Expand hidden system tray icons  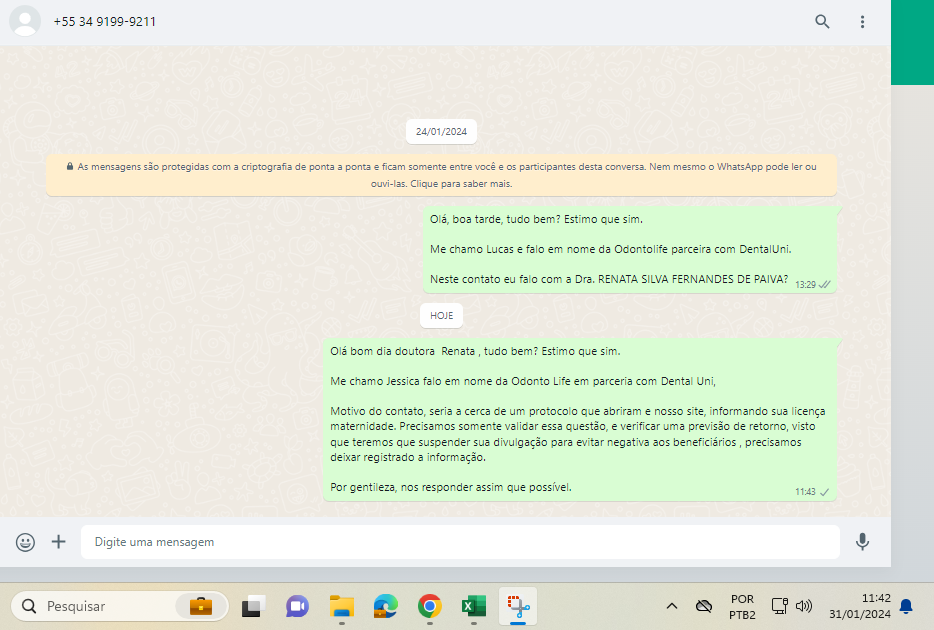672,606
